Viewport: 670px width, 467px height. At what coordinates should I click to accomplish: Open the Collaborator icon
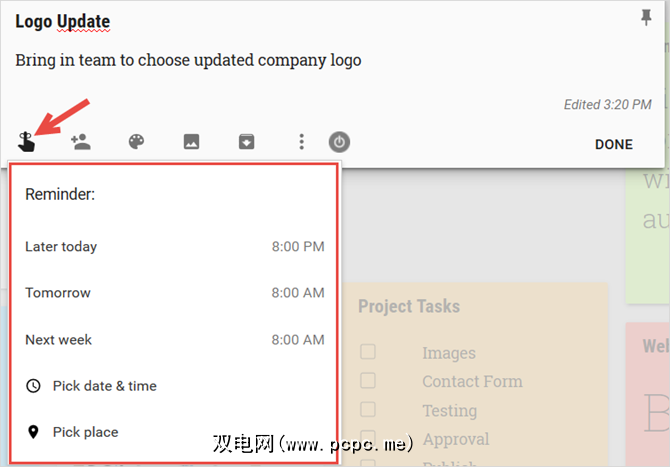pos(81,142)
